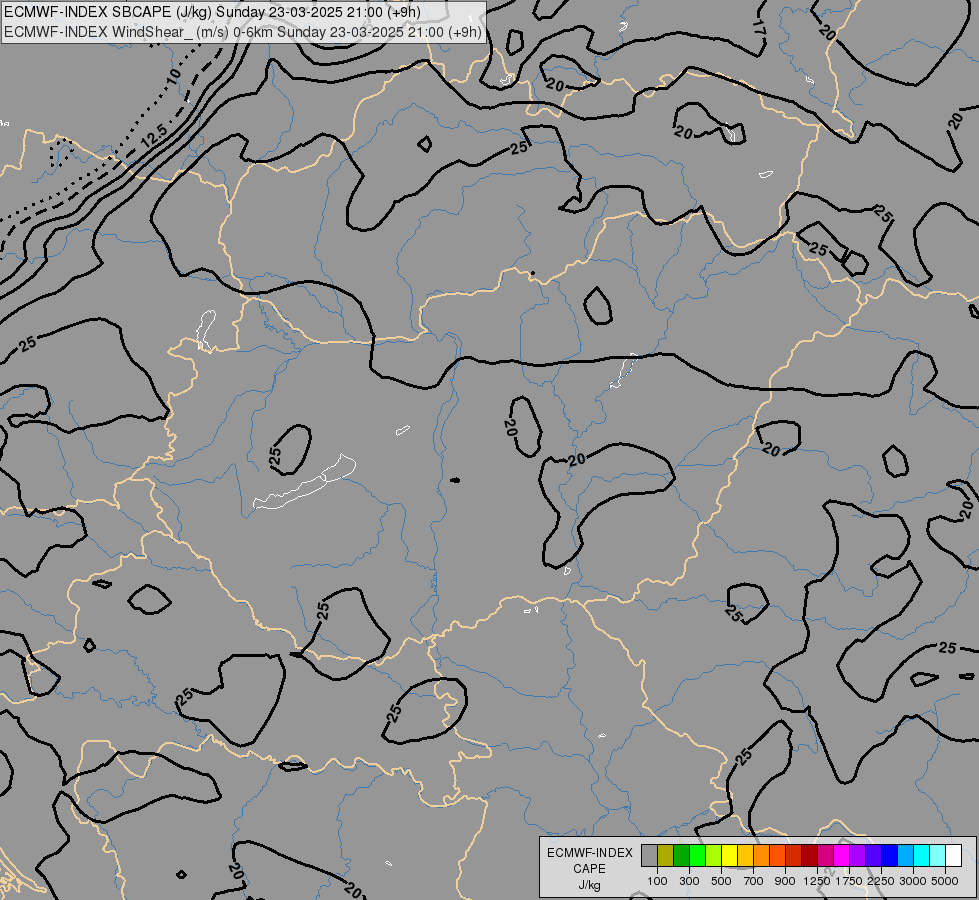
Task: Click the 17 contour label at the top
Action: (759, 27)
